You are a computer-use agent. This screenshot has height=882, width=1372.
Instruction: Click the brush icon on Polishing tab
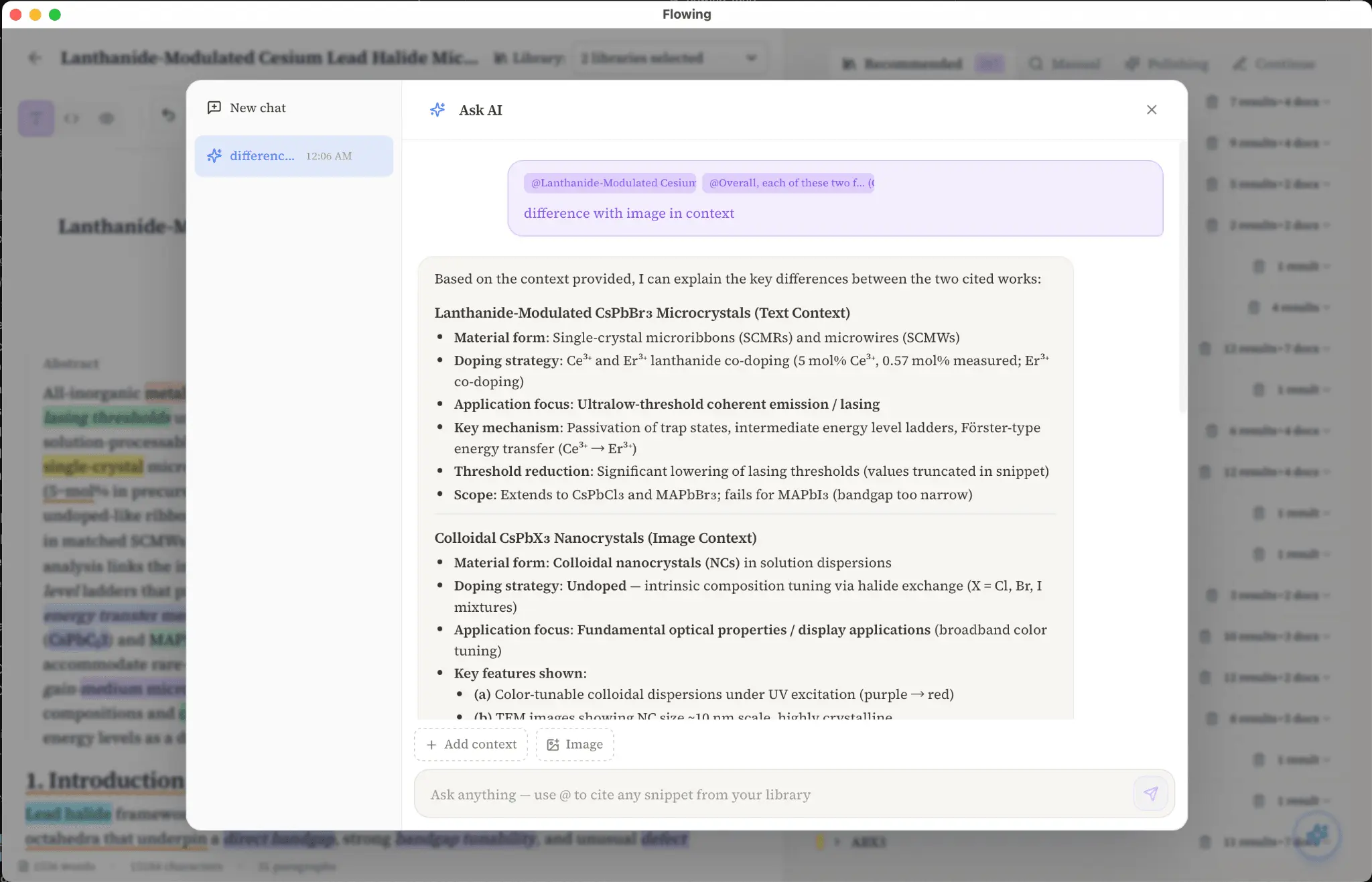[1132, 64]
